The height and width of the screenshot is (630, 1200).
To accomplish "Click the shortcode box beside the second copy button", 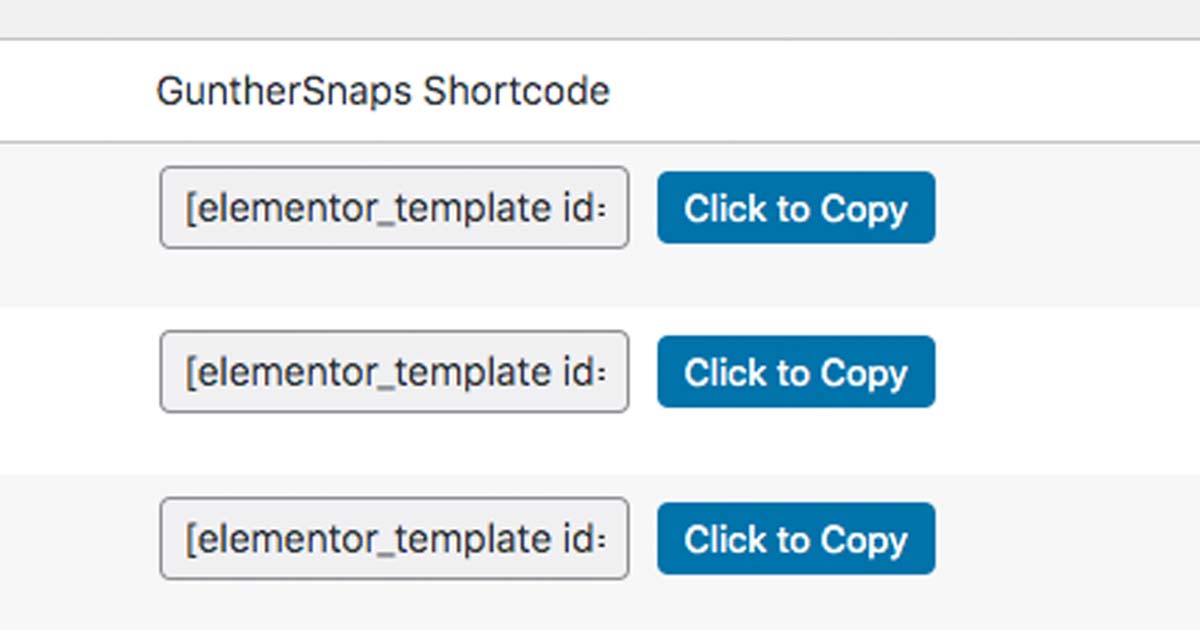I will tap(393, 372).
